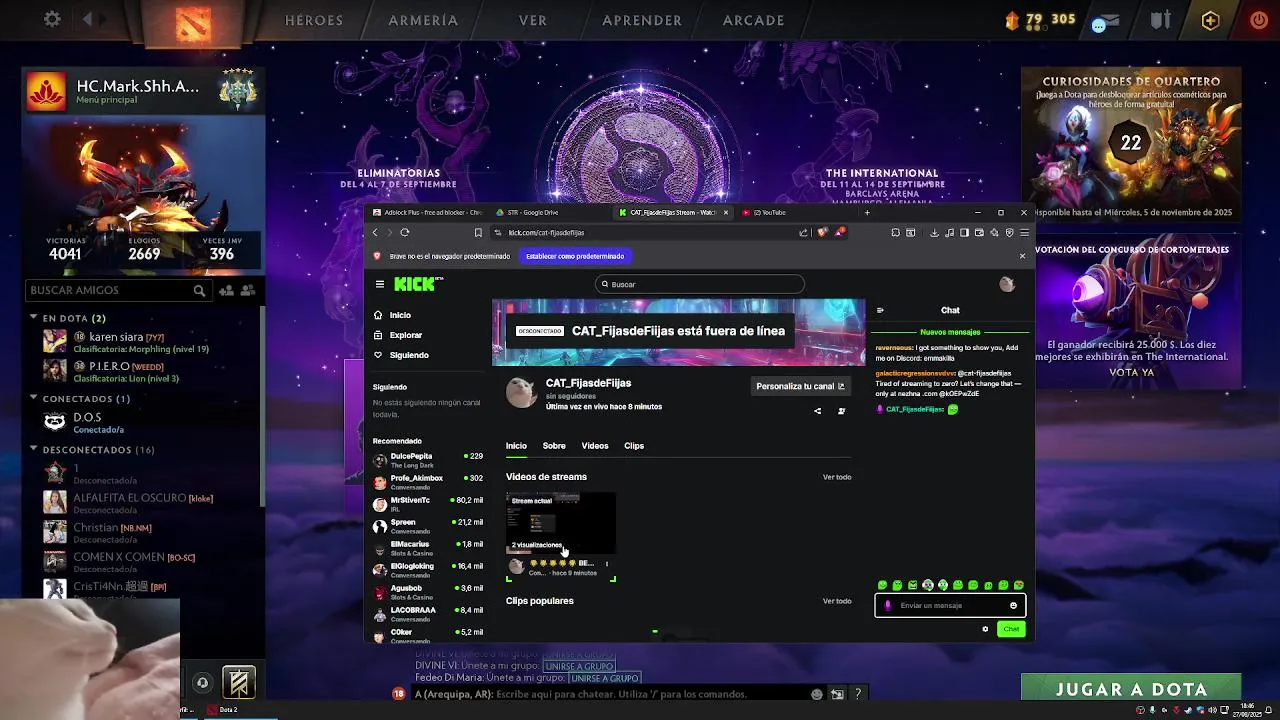Click Fedeo Di Maria's UNIRSE A GRUPO button
Screen dimensions: 1280x720
click(x=603, y=678)
